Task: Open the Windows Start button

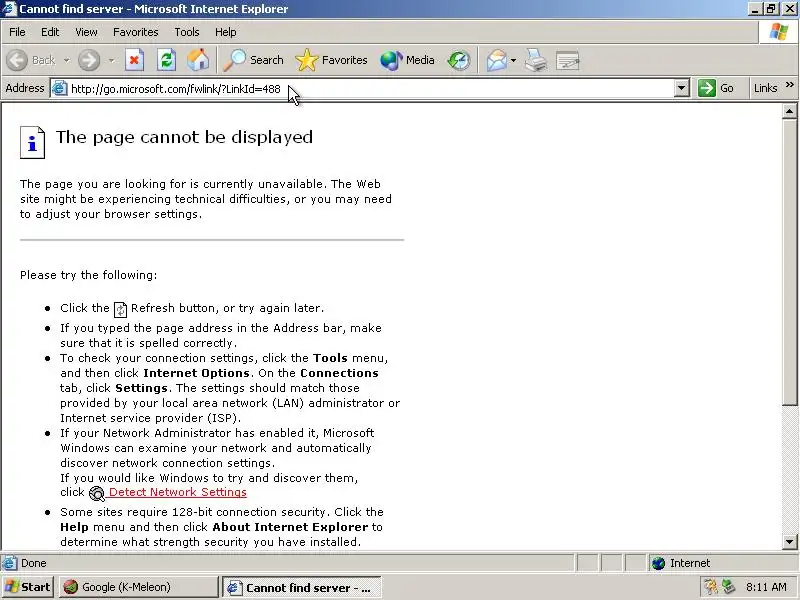Action: click(28, 587)
